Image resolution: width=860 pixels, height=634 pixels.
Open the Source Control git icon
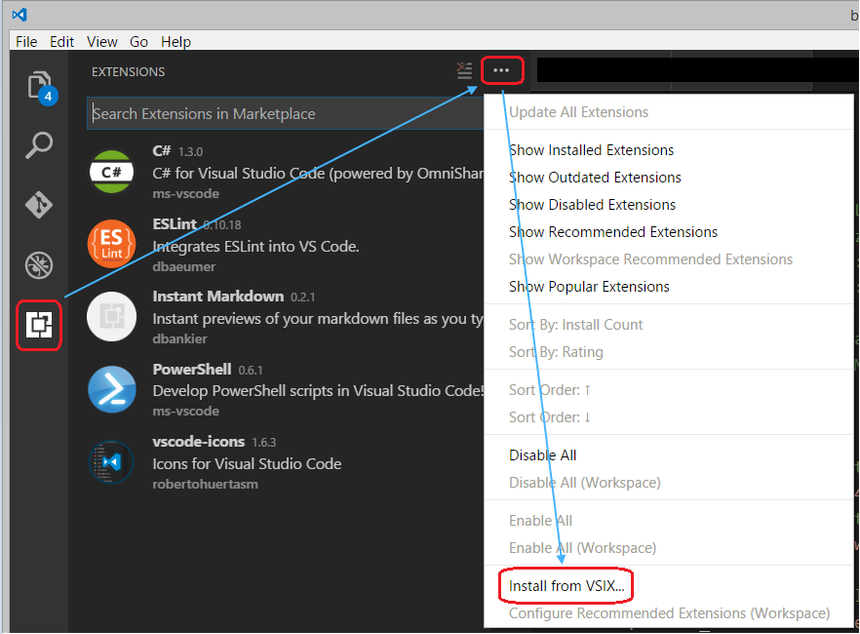click(39, 205)
